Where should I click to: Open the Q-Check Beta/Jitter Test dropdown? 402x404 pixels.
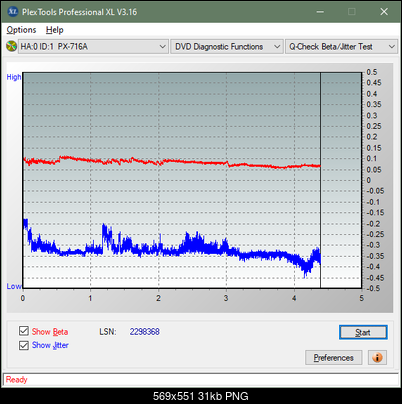click(341, 47)
